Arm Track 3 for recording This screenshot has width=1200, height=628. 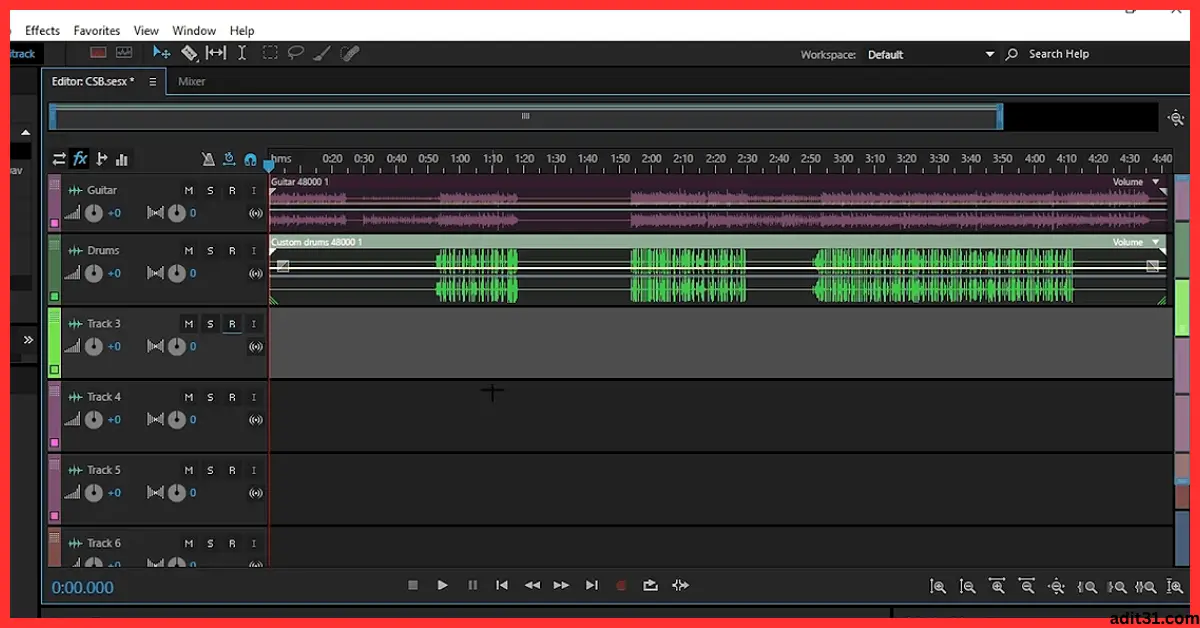(x=232, y=323)
